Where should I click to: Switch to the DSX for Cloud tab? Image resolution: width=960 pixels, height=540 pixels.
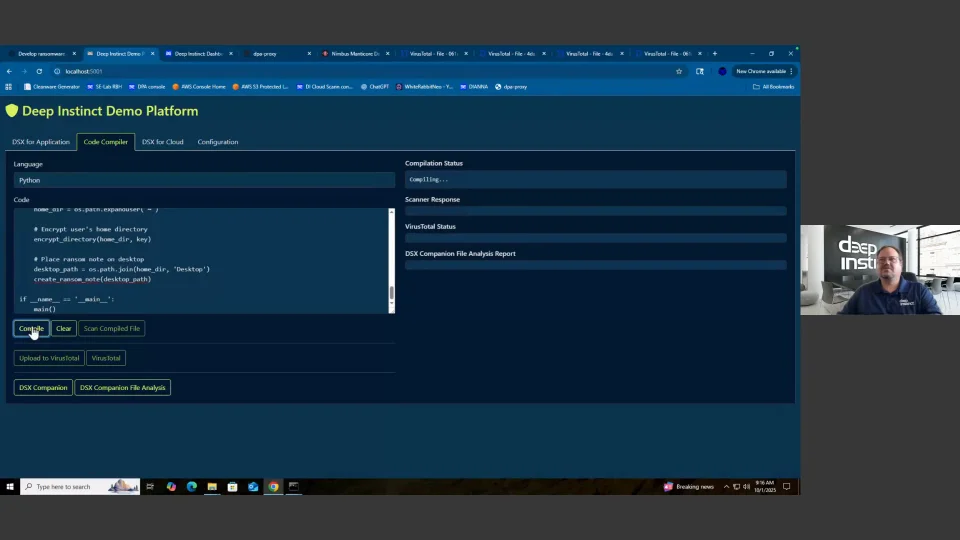[163, 142]
